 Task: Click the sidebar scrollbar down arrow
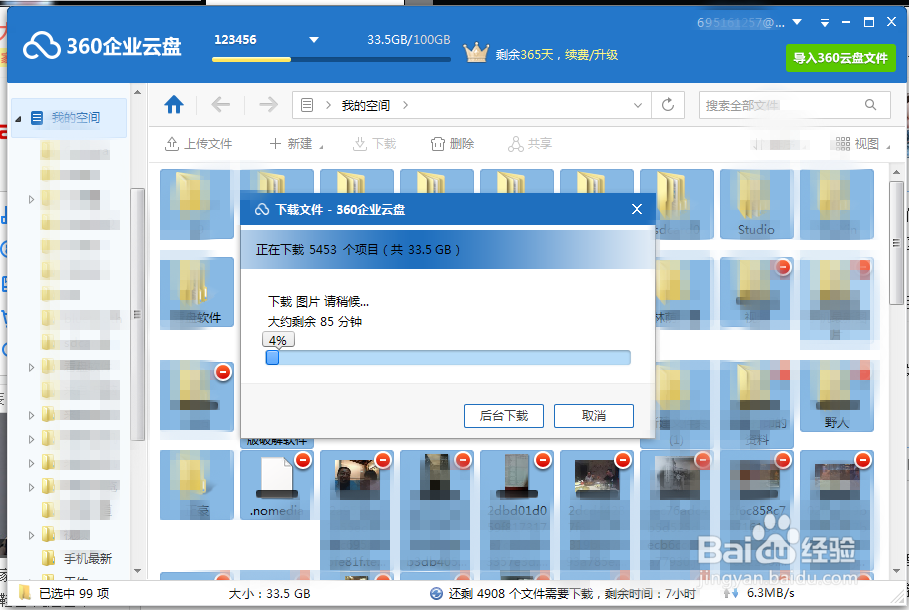pyautogui.click(x=137, y=571)
